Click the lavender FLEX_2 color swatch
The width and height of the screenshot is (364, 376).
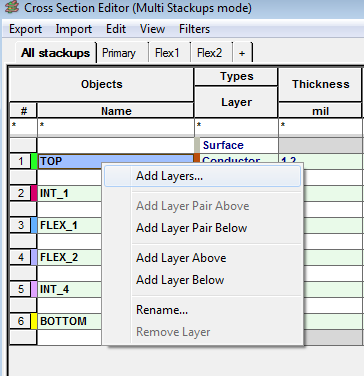click(34, 257)
